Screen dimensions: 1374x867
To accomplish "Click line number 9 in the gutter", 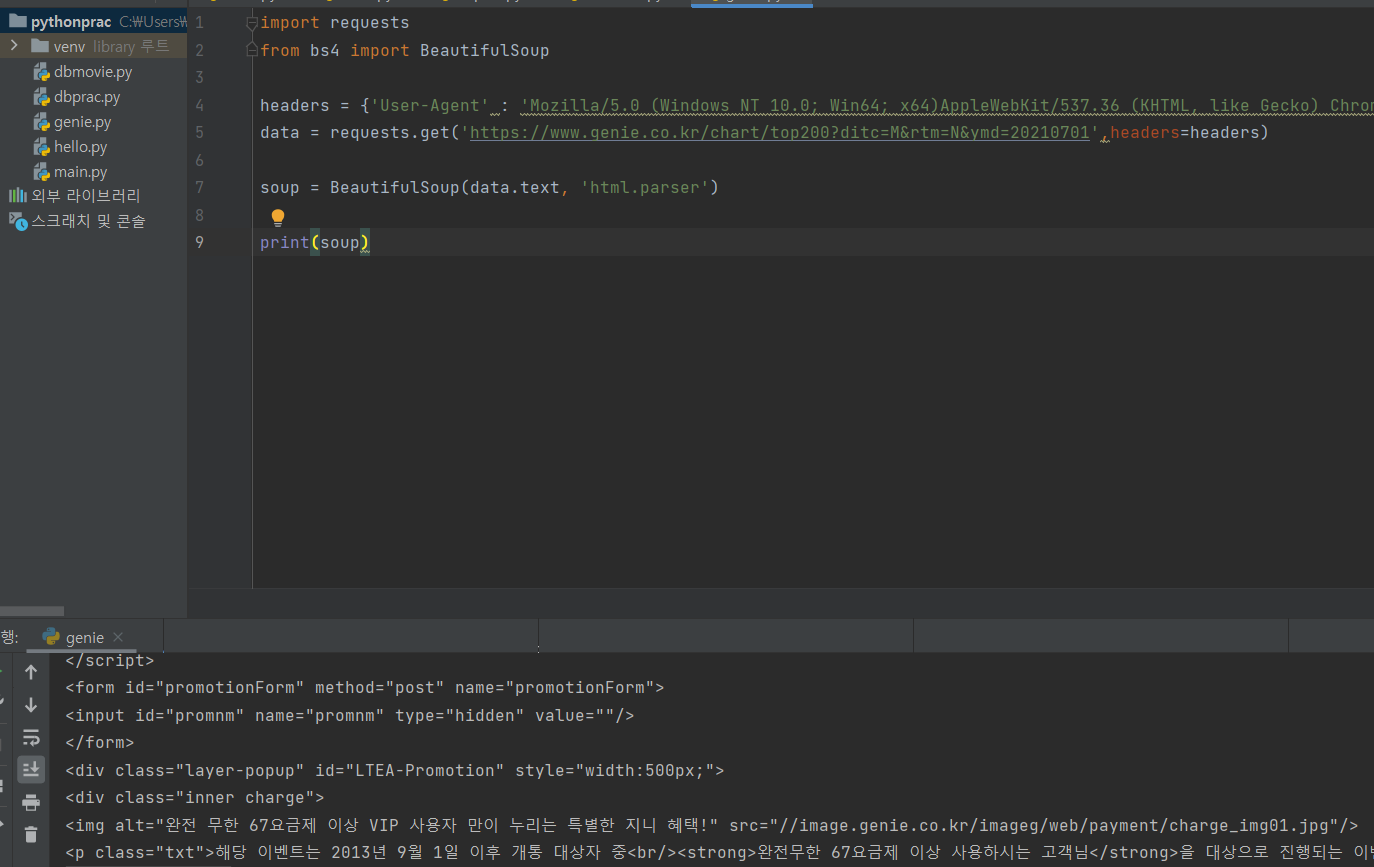I will 199,242.
